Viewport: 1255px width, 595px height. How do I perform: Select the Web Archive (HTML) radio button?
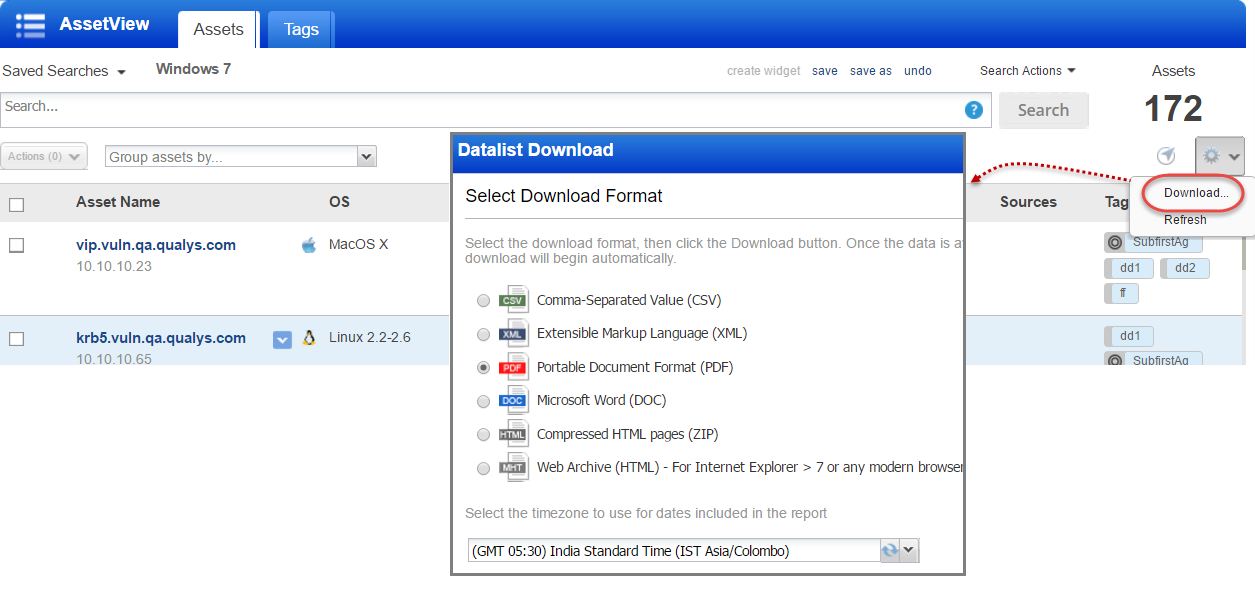pyautogui.click(x=484, y=468)
